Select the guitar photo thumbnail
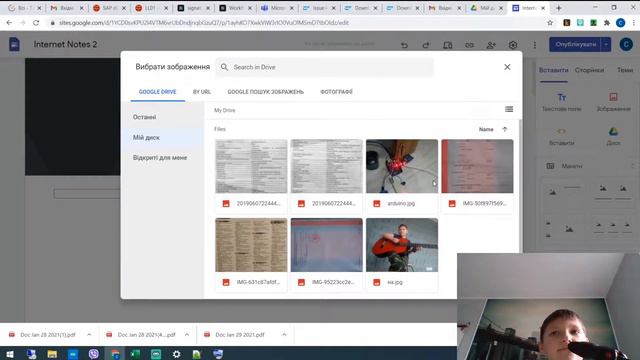The image size is (640, 360). point(402,245)
